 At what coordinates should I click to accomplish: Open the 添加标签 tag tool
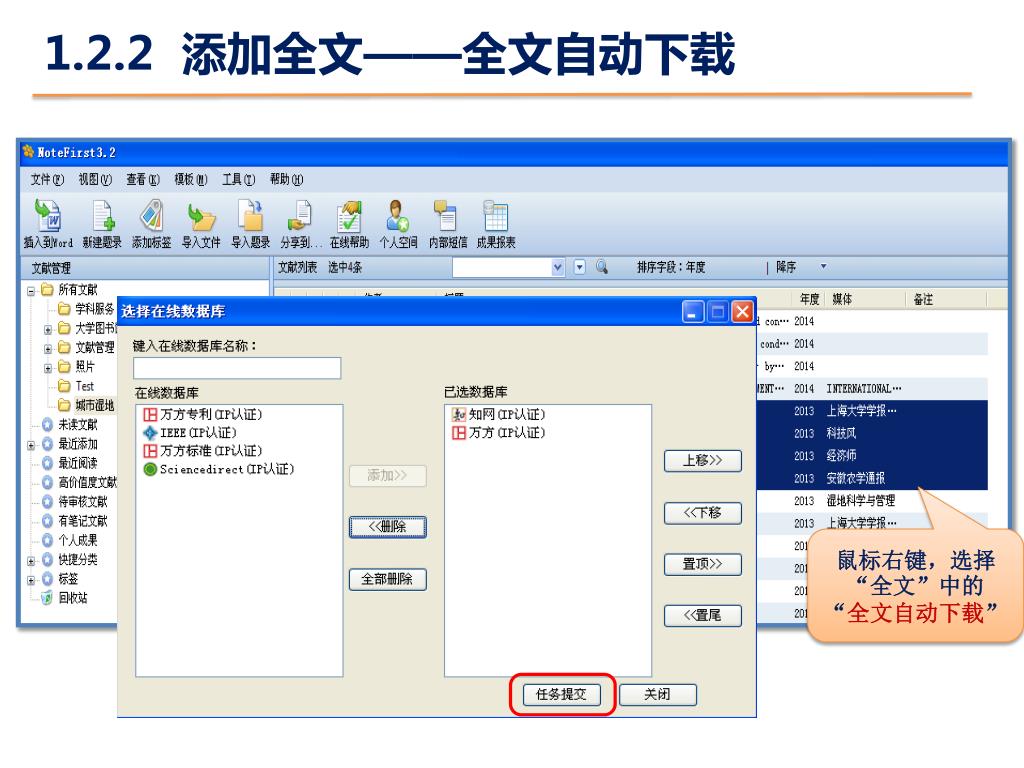(x=152, y=223)
